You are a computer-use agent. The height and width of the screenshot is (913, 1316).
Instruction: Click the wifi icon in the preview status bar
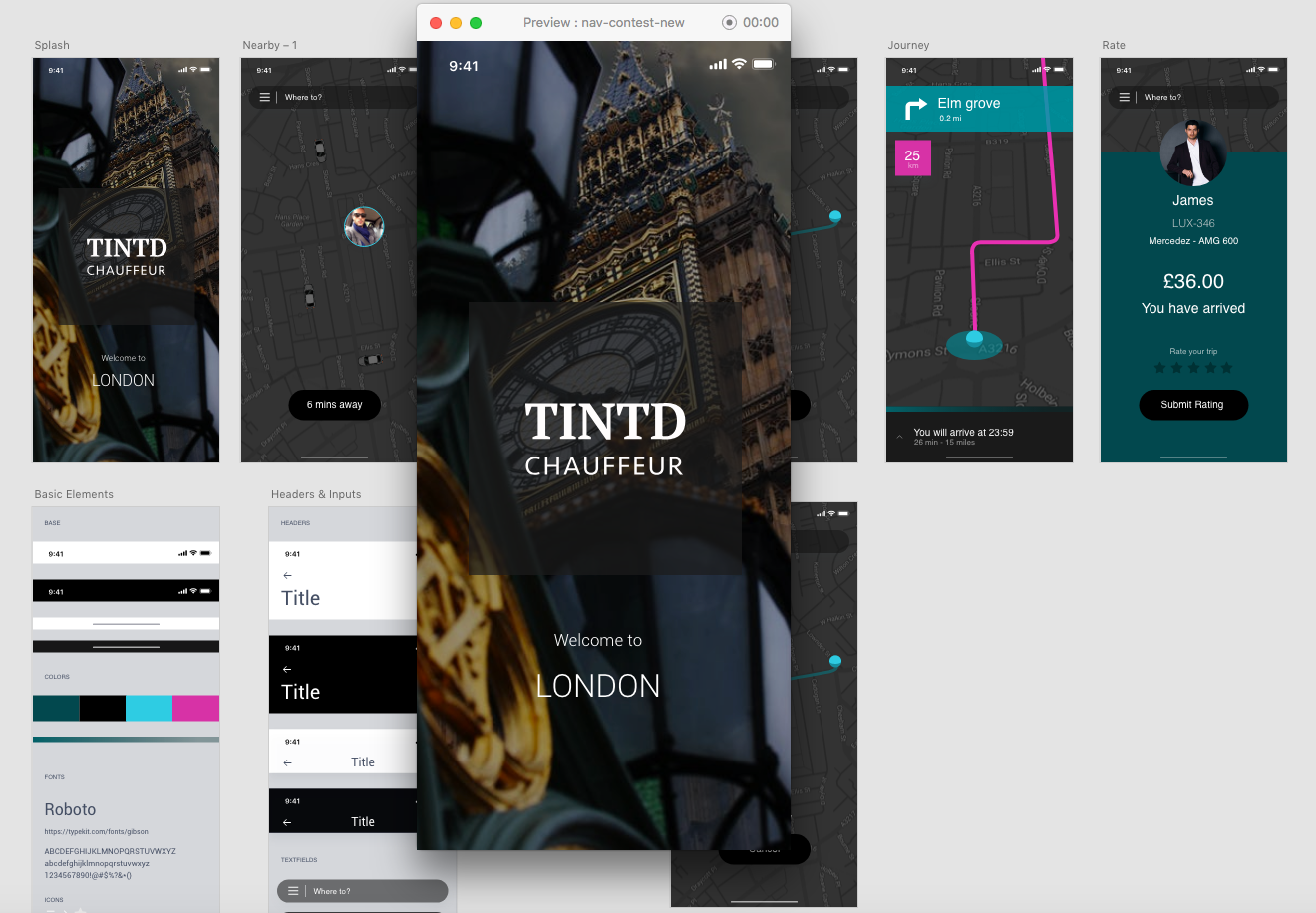click(x=739, y=64)
